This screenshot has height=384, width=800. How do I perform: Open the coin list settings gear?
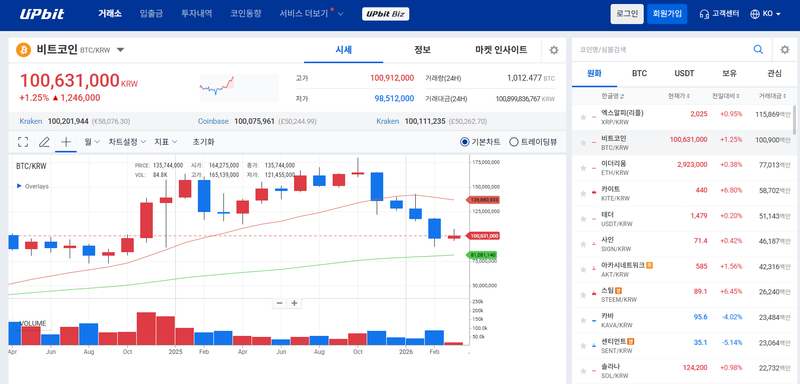(x=785, y=49)
